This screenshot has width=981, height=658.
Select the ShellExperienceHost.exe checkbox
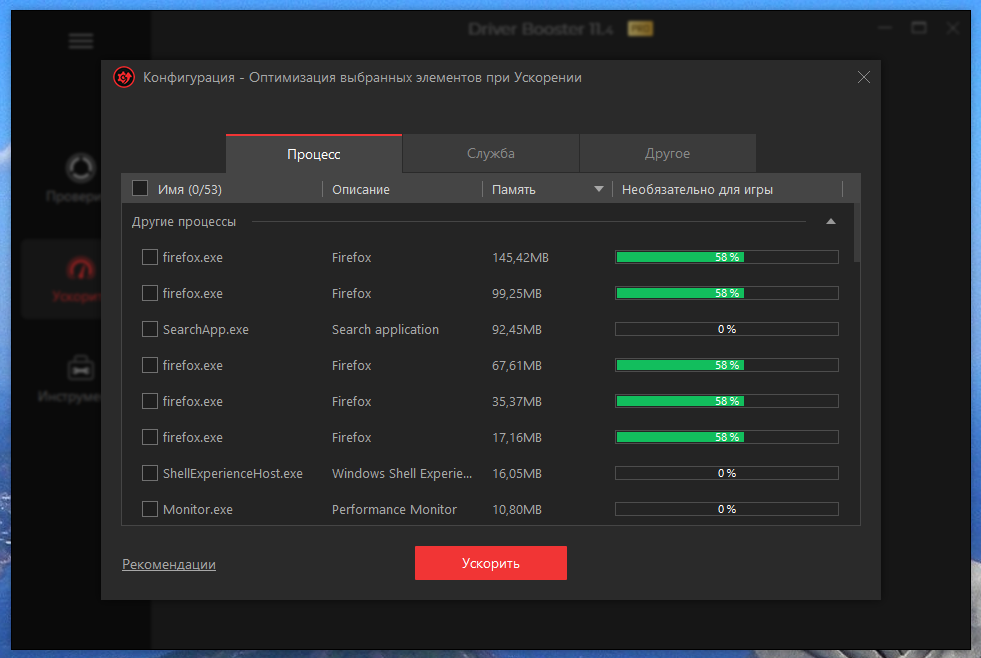pos(150,473)
